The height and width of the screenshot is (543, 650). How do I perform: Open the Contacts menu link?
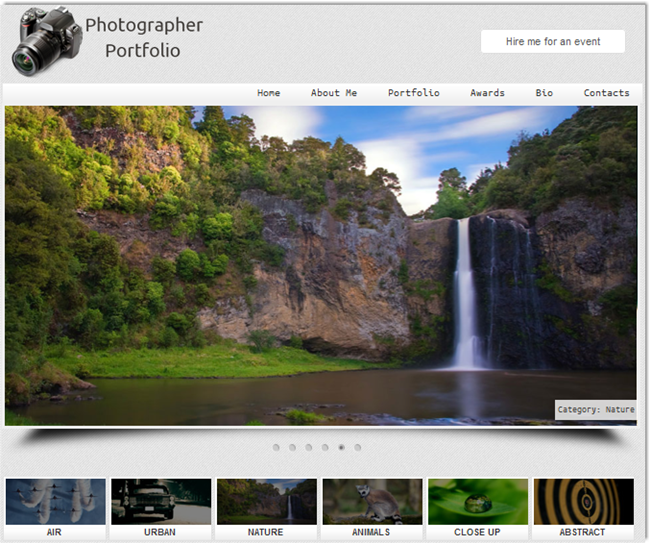click(606, 93)
